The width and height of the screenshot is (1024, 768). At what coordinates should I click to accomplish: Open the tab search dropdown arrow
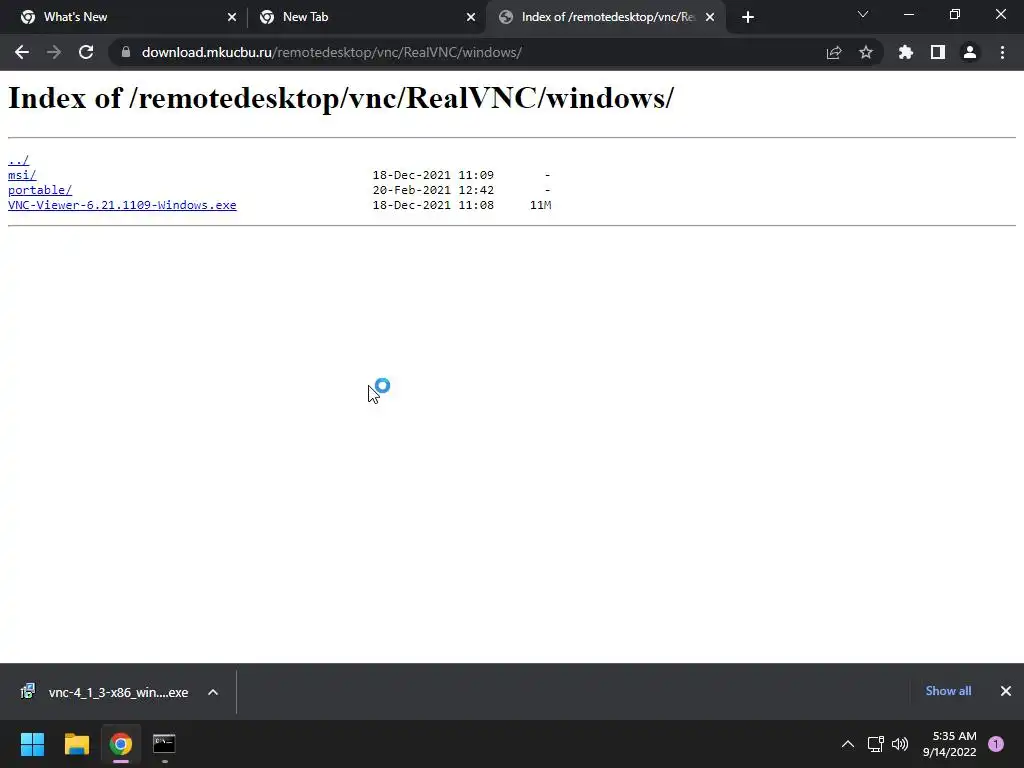[863, 14]
